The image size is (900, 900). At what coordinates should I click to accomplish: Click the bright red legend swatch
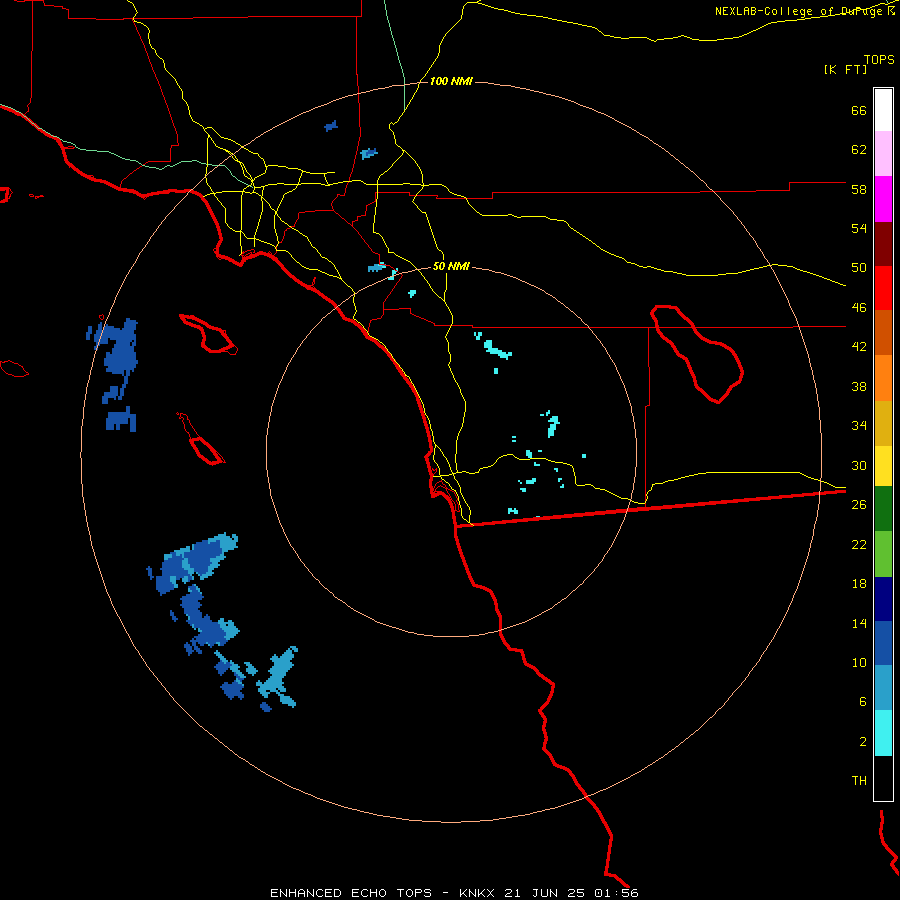pos(883,288)
